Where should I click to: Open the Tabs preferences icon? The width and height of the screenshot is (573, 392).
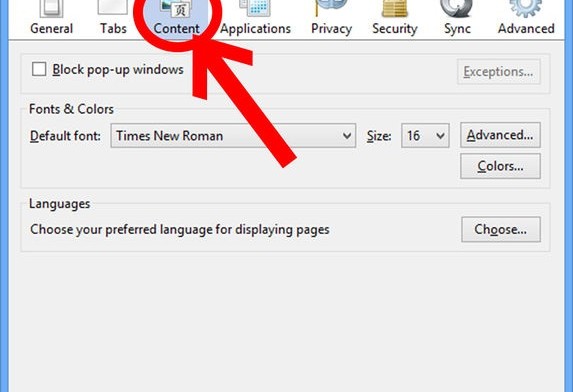click(x=113, y=7)
